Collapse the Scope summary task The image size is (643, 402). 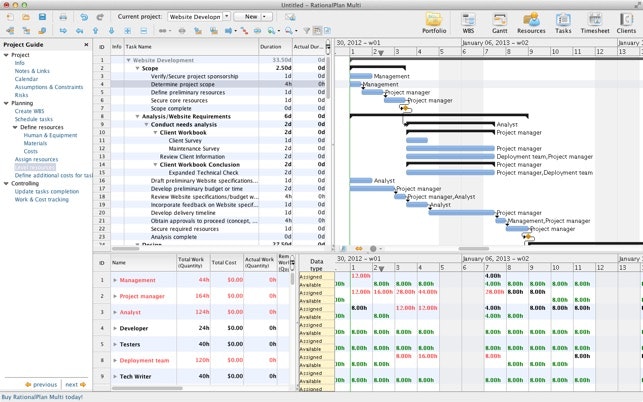[x=137, y=69]
